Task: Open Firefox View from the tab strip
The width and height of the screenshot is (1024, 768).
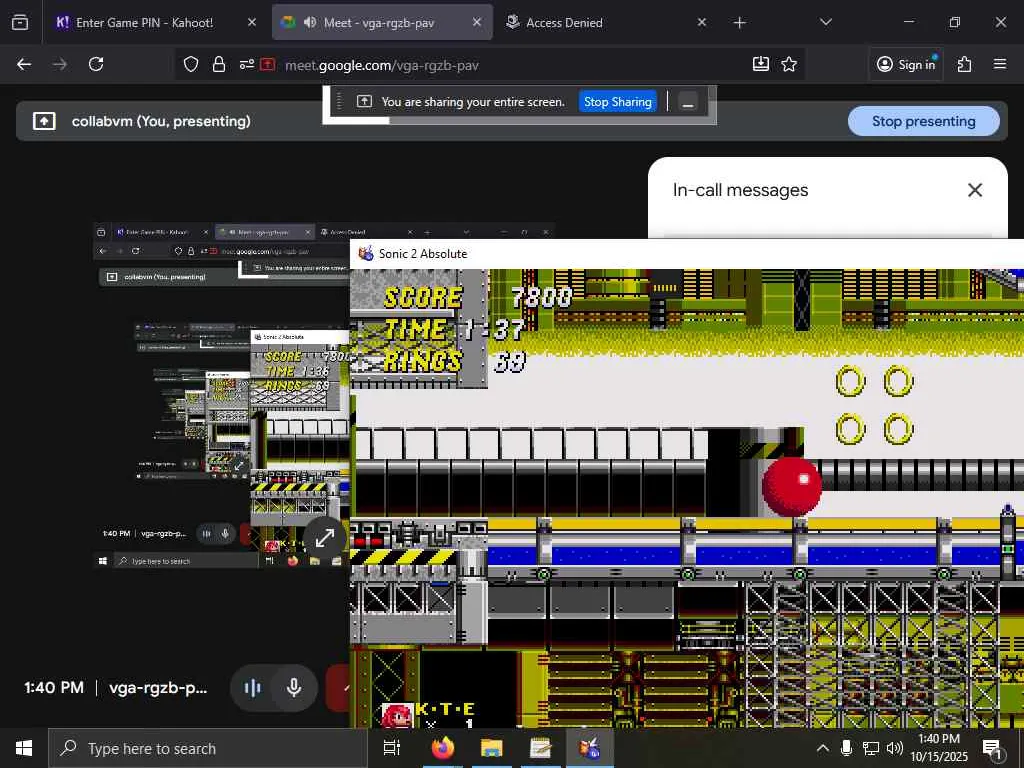Action: pyautogui.click(x=20, y=22)
